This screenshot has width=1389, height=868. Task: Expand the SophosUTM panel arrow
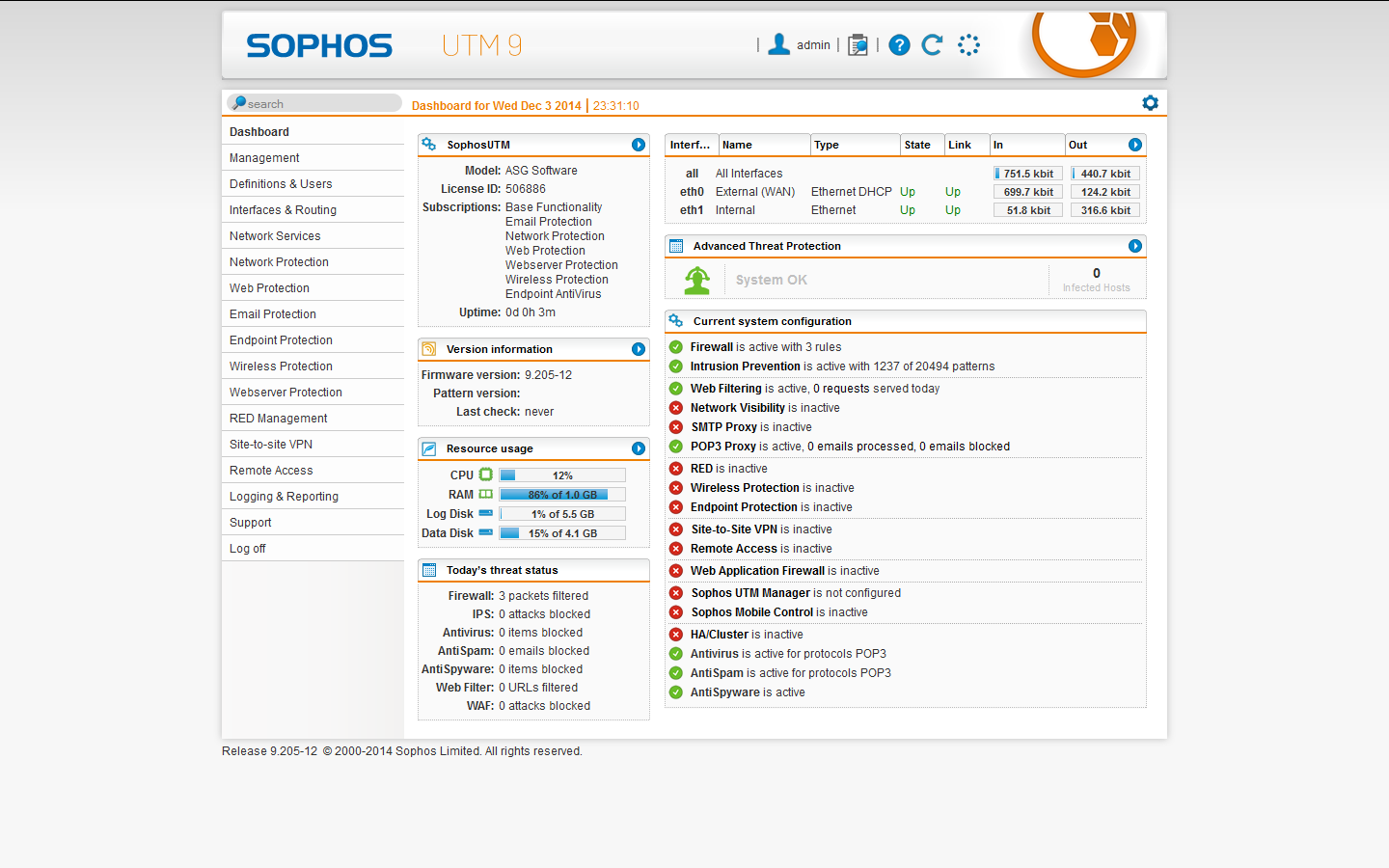point(639,145)
